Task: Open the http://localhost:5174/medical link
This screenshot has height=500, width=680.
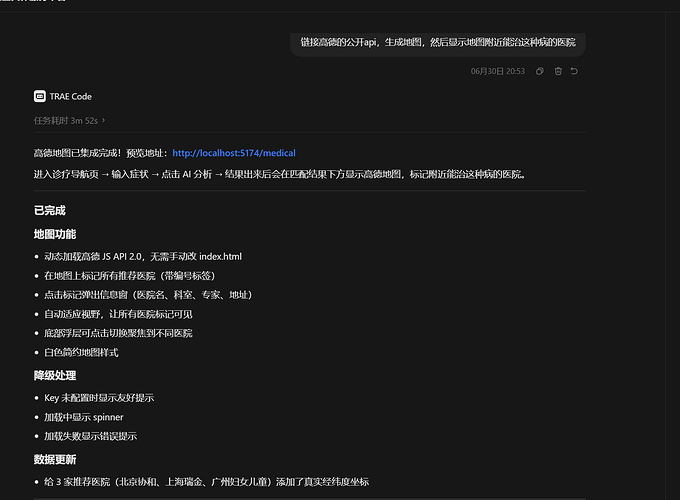Action: point(234,153)
